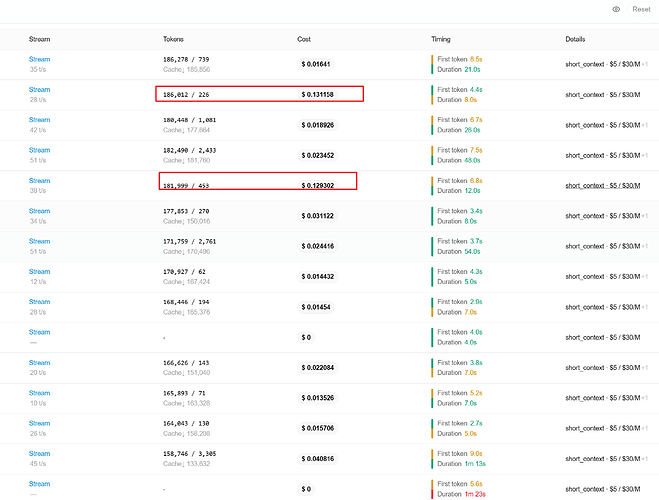The width and height of the screenshot is (659, 500).
Task: Select the 181,999 / 453 token count
Action: (x=186, y=186)
